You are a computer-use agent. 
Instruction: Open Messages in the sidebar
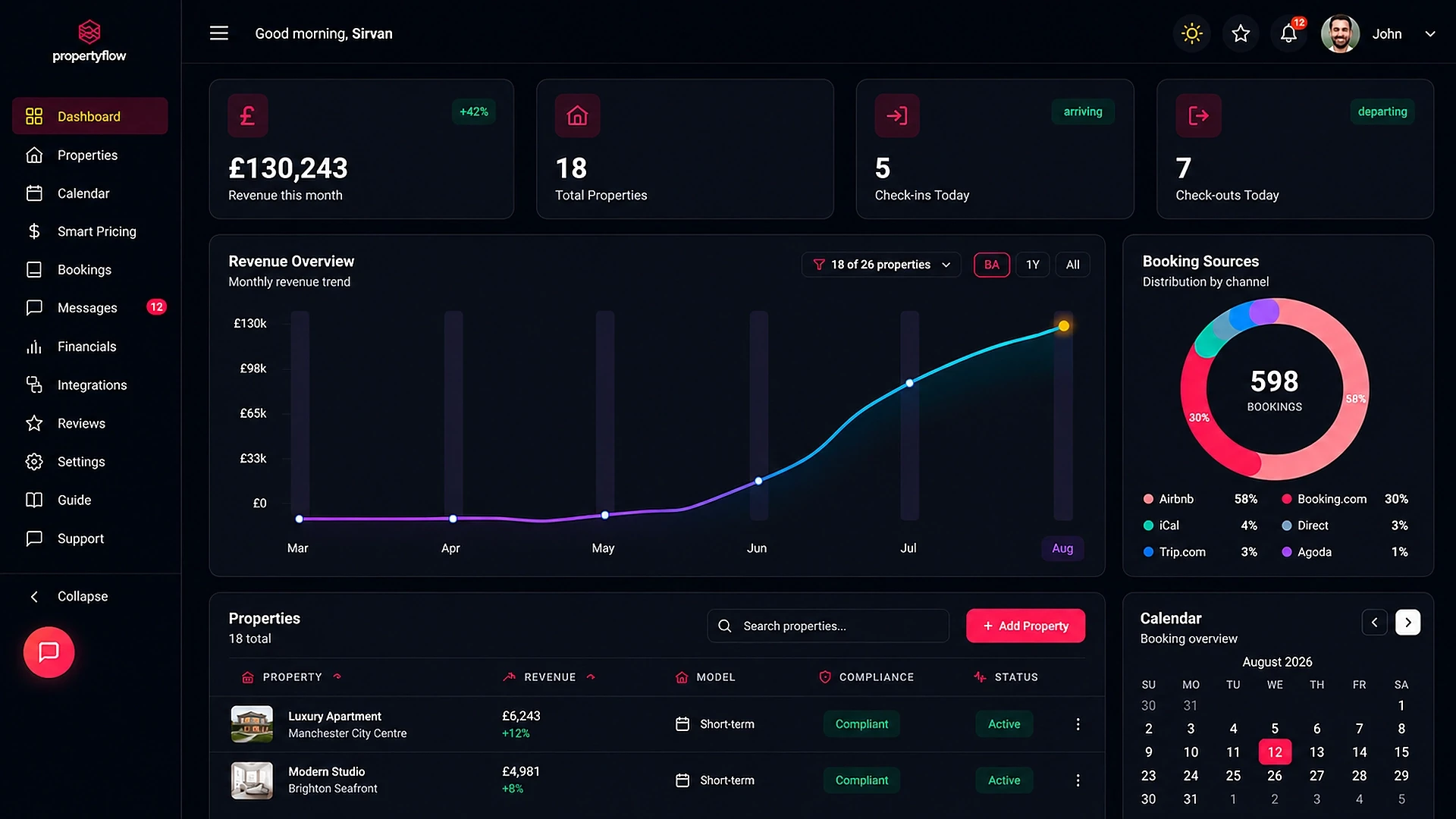pos(89,308)
